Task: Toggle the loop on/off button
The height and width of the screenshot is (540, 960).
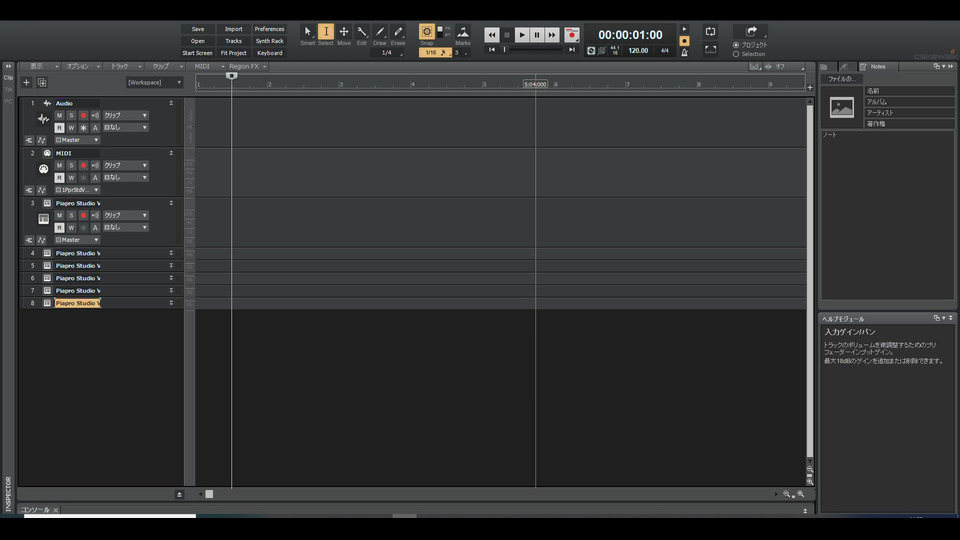Action: coord(710,31)
